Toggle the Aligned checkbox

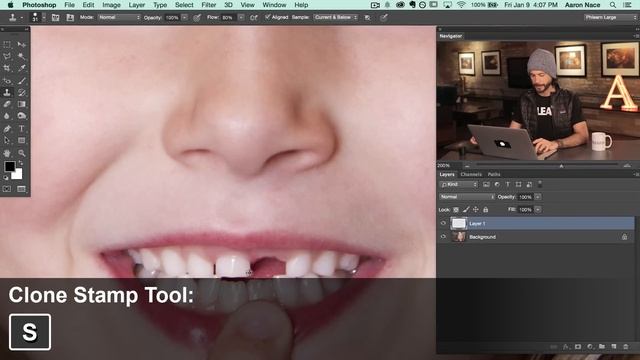click(268, 17)
